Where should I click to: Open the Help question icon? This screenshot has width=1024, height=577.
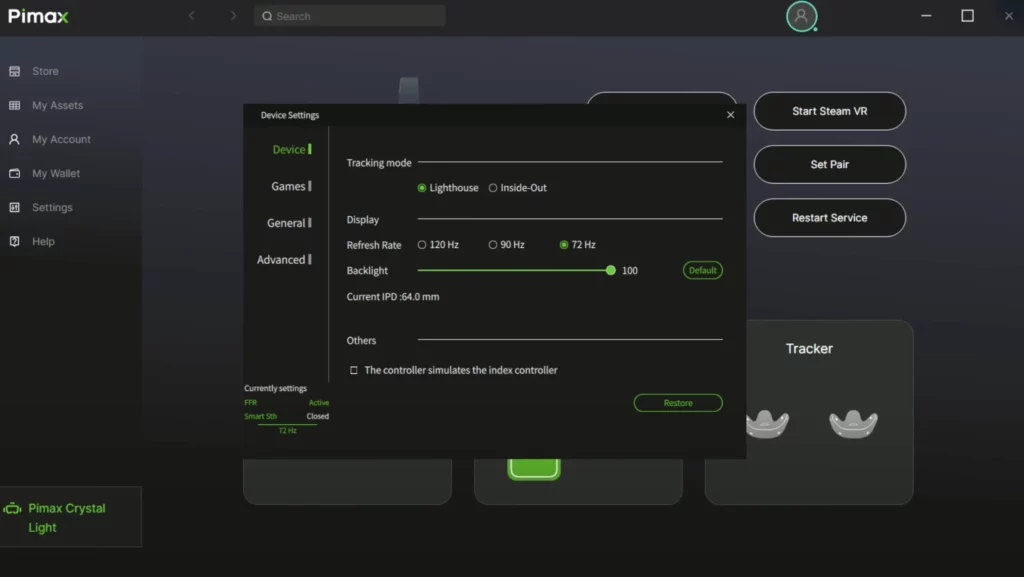click(14, 241)
